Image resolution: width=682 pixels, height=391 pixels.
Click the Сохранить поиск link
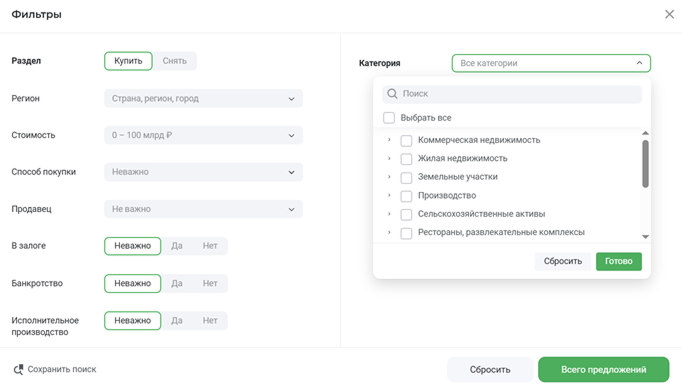[62, 370]
